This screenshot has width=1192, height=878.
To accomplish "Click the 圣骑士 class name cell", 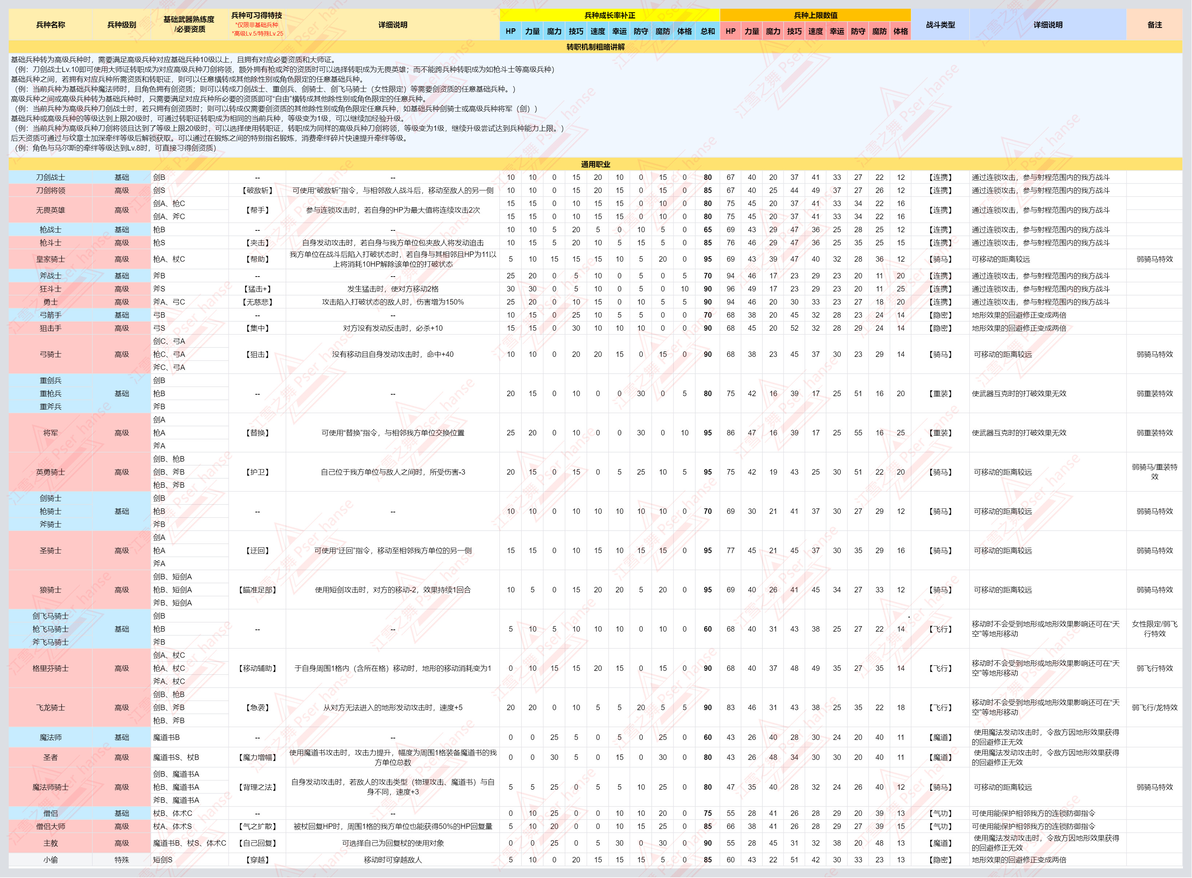I will (x=50, y=550).
